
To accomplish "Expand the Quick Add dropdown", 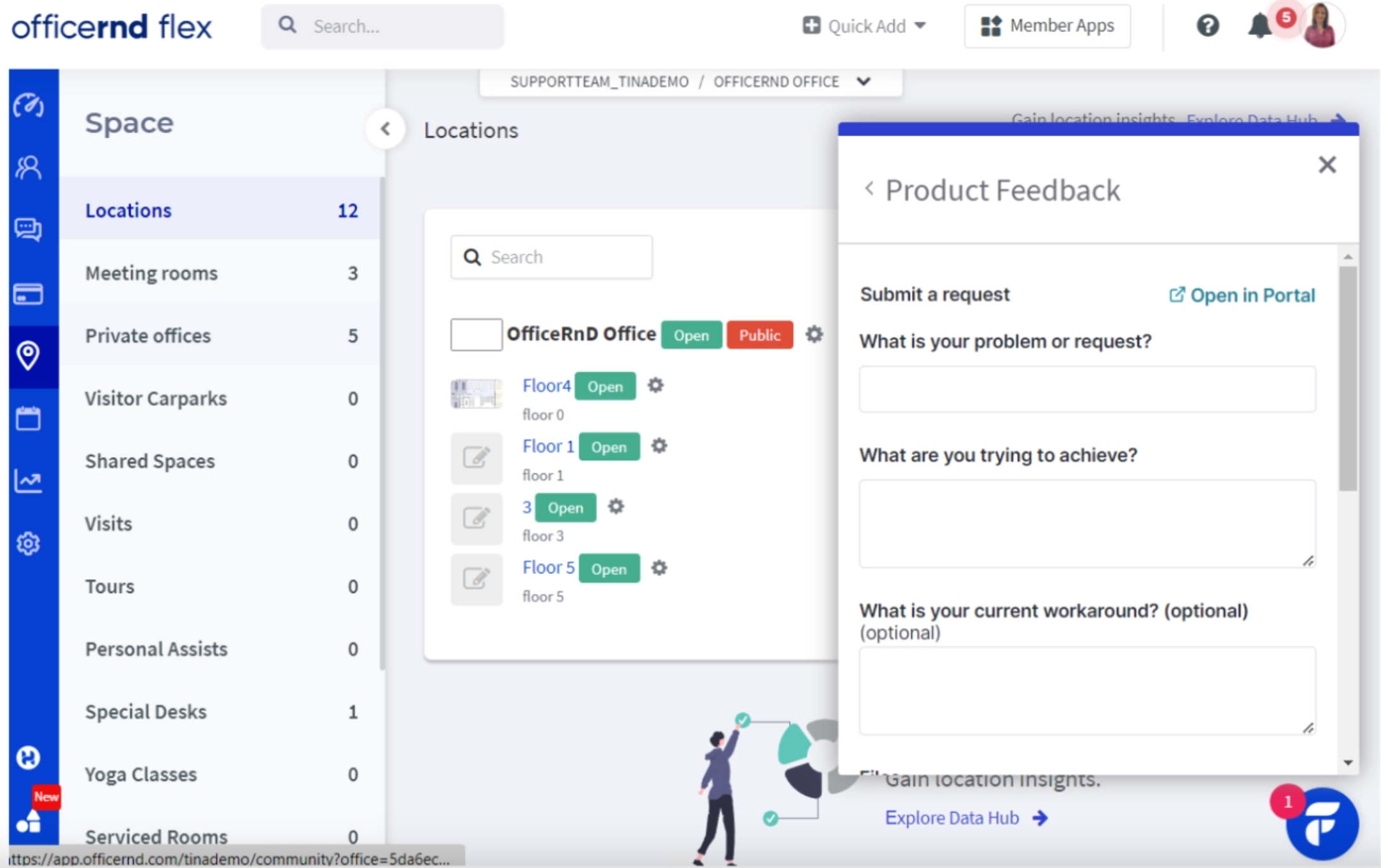I will pyautogui.click(x=864, y=26).
